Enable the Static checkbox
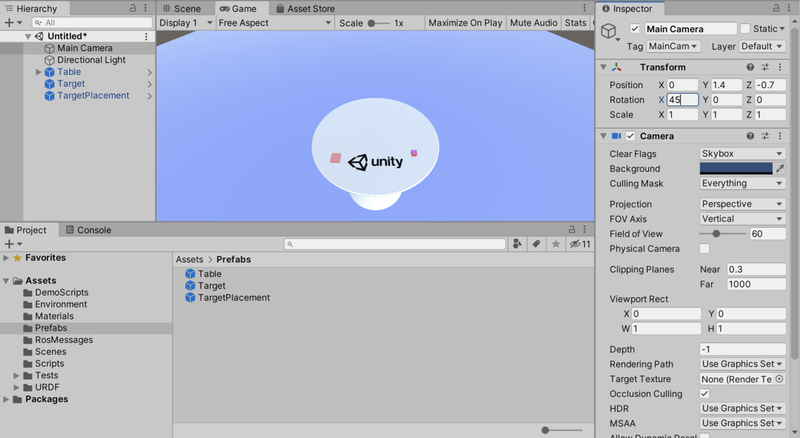This screenshot has width=800, height=438. click(x=745, y=29)
